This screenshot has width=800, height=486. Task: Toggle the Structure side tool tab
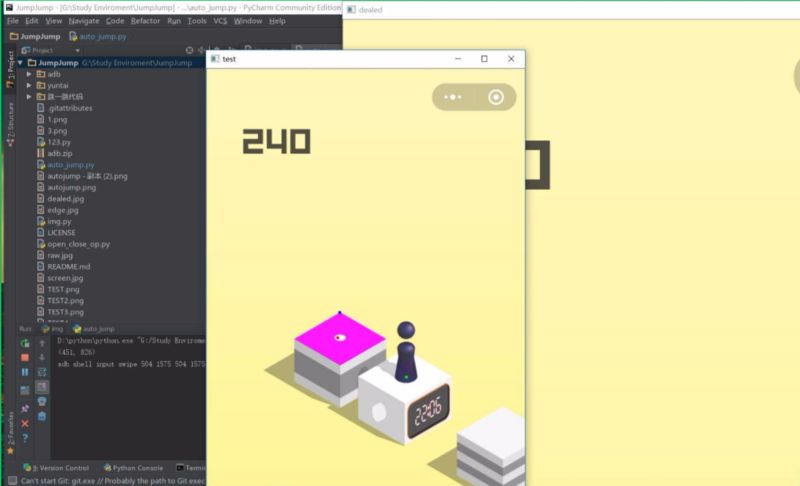(x=10, y=124)
